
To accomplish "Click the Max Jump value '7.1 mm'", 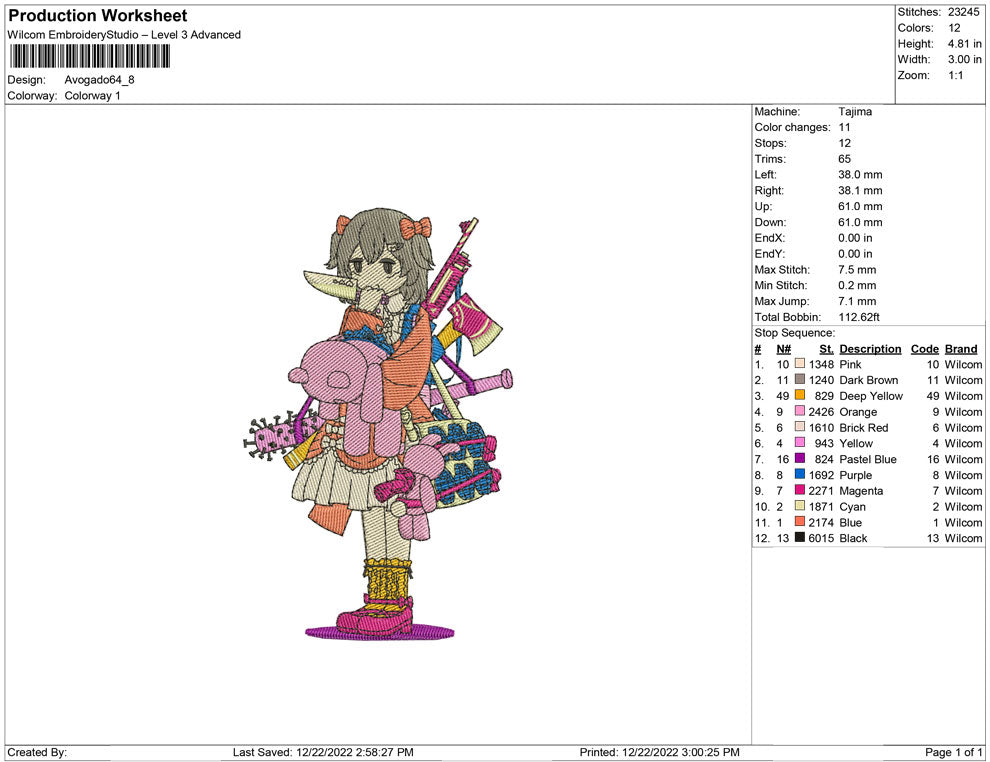I will coord(857,301).
